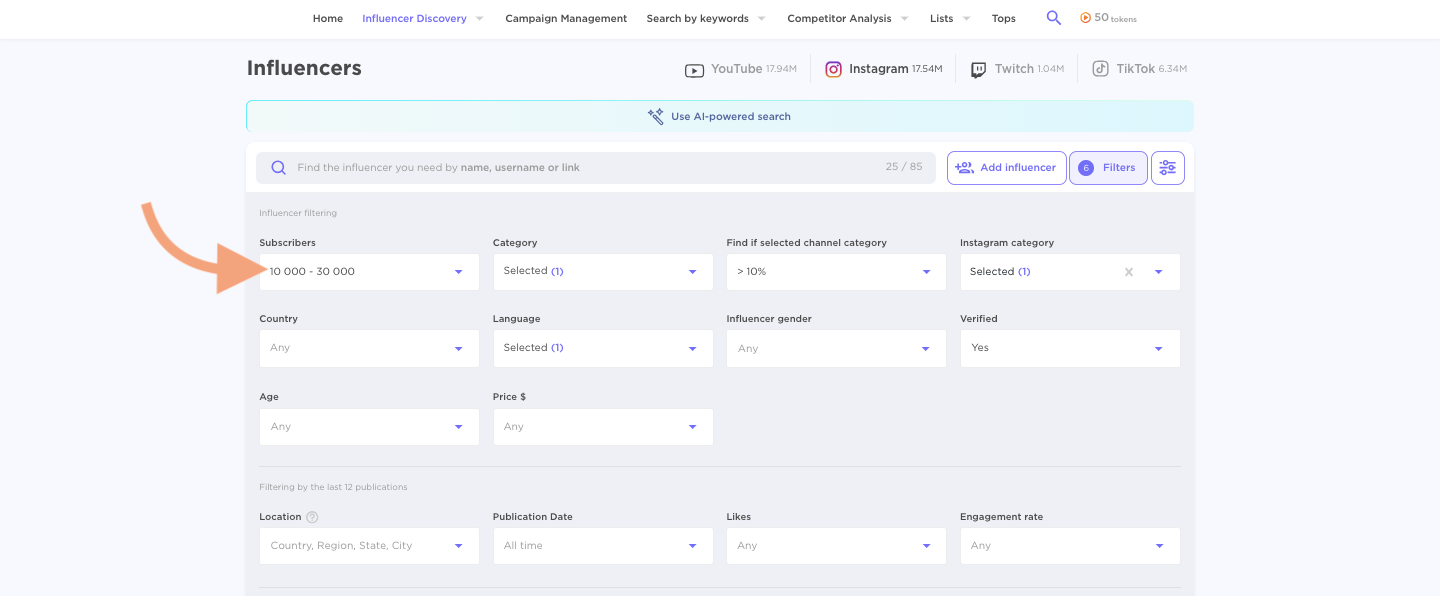Select the YouTube platform icon
Image resolution: width=1440 pixels, height=596 pixels.
(694, 68)
